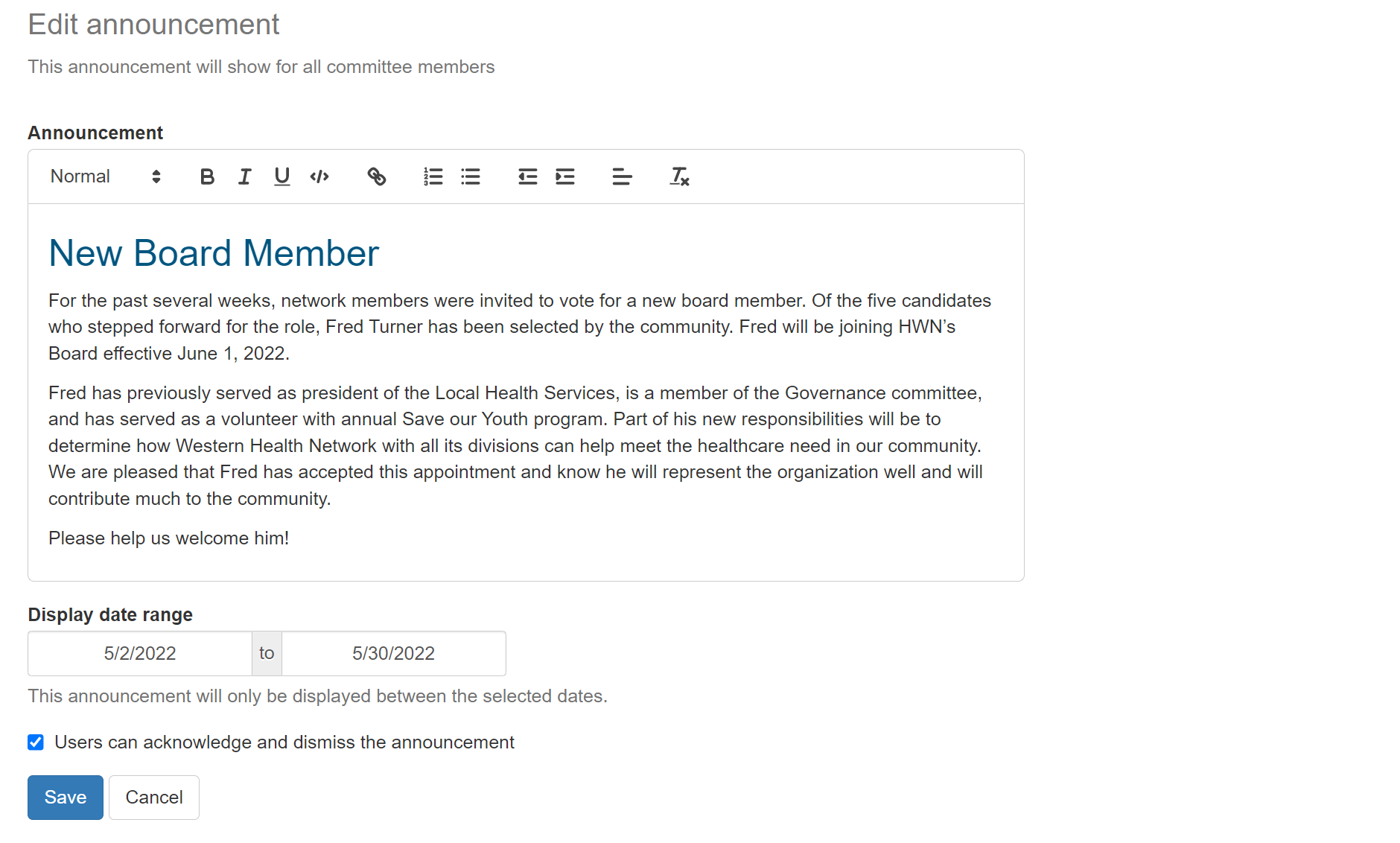Save the announcement

(66, 798)
